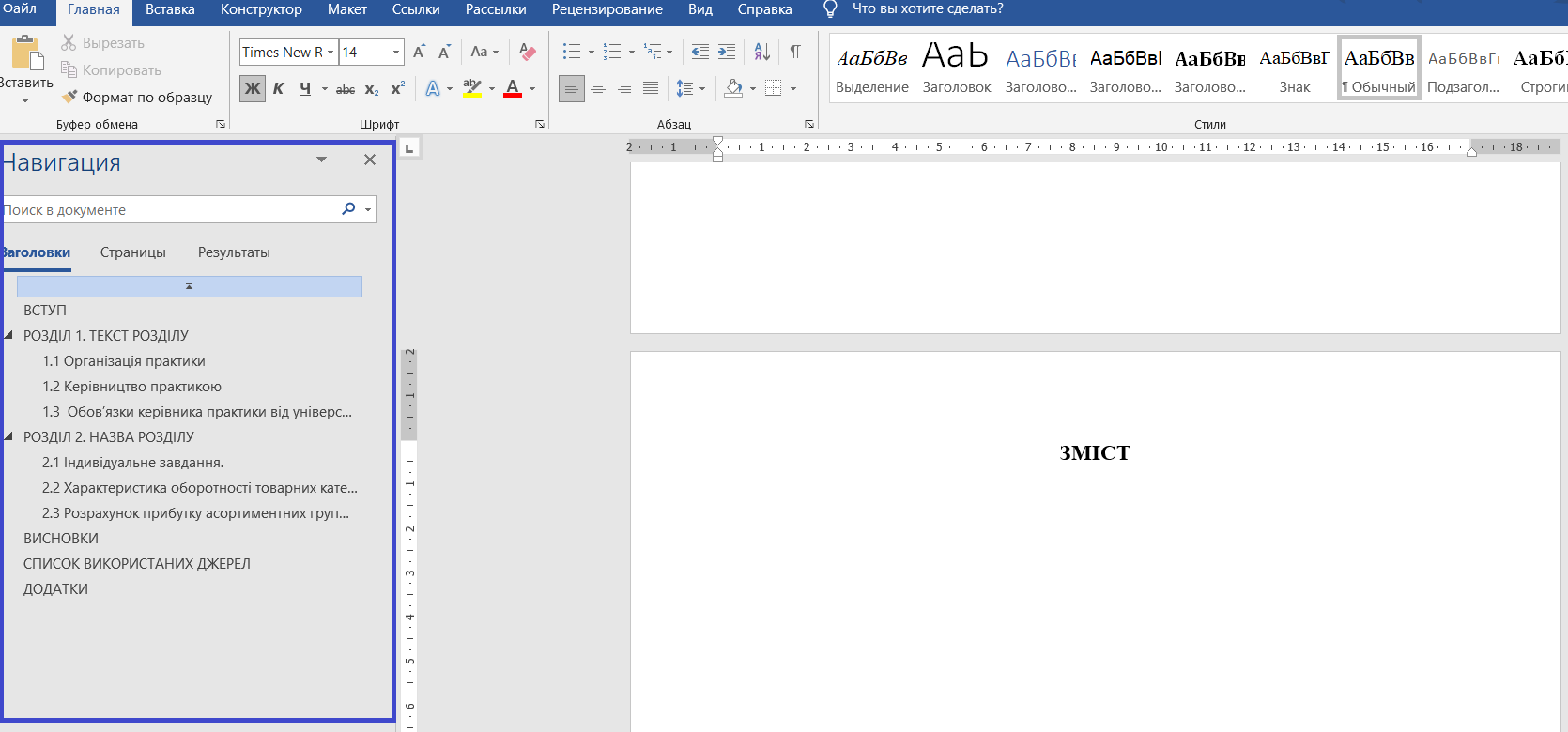Open the Font (Шрифт) dialog launcher
This screenshot has width=1568, height=732.
pyautogui.click(x=540, y=124)
